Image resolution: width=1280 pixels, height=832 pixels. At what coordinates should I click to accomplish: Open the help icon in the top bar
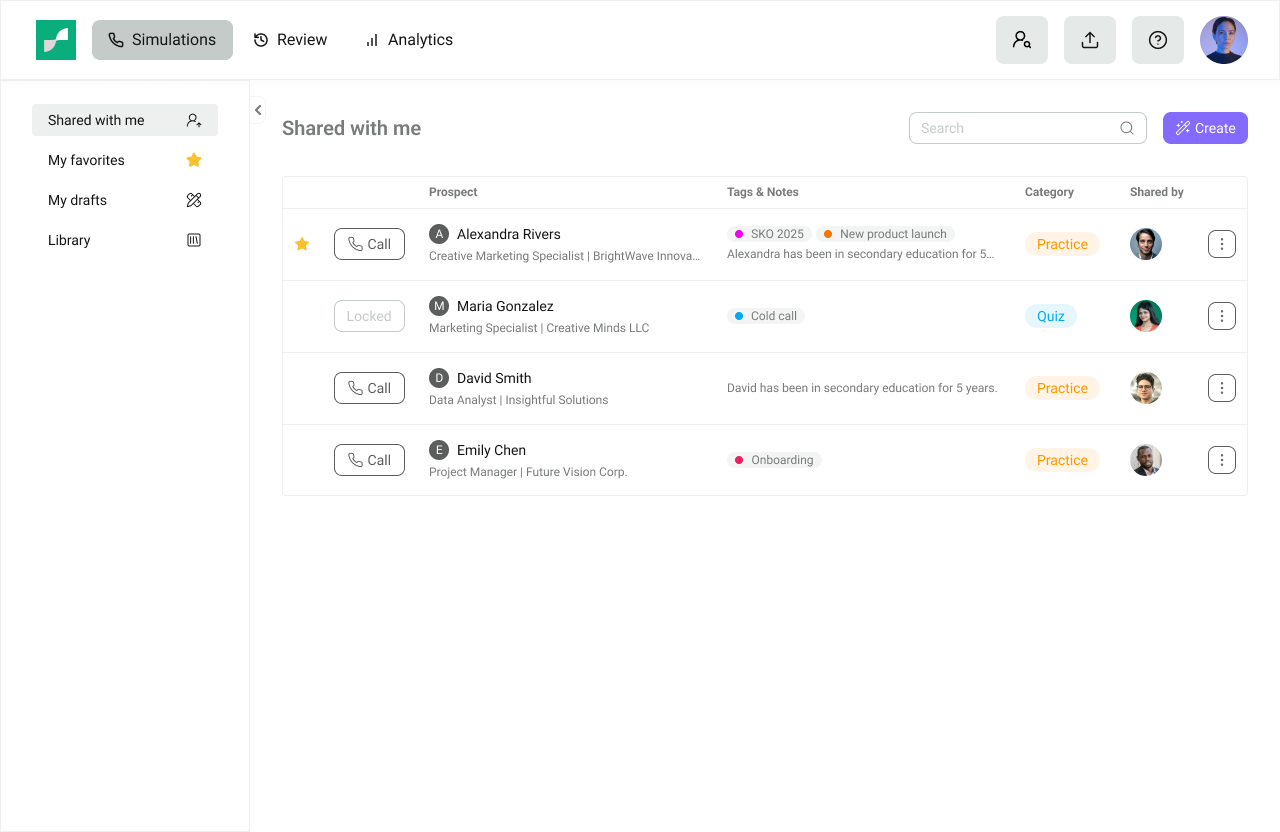tap(1157, 40)
